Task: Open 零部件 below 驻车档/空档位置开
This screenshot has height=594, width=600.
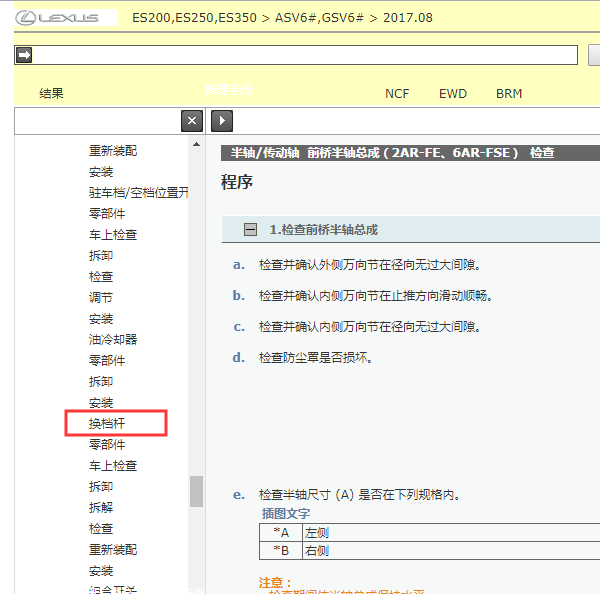Action: coord(107,214)
